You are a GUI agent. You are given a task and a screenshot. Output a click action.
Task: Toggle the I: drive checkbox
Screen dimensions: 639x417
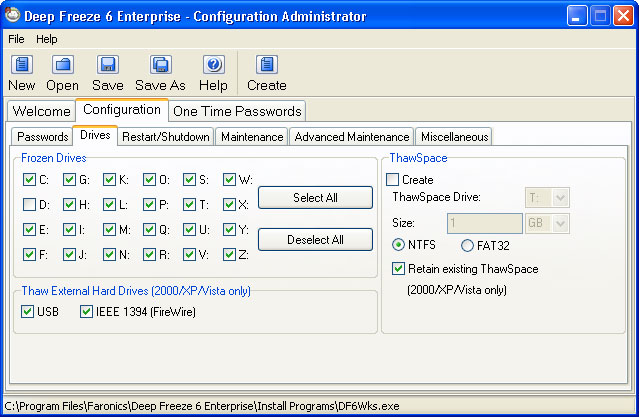pos(69,229)
